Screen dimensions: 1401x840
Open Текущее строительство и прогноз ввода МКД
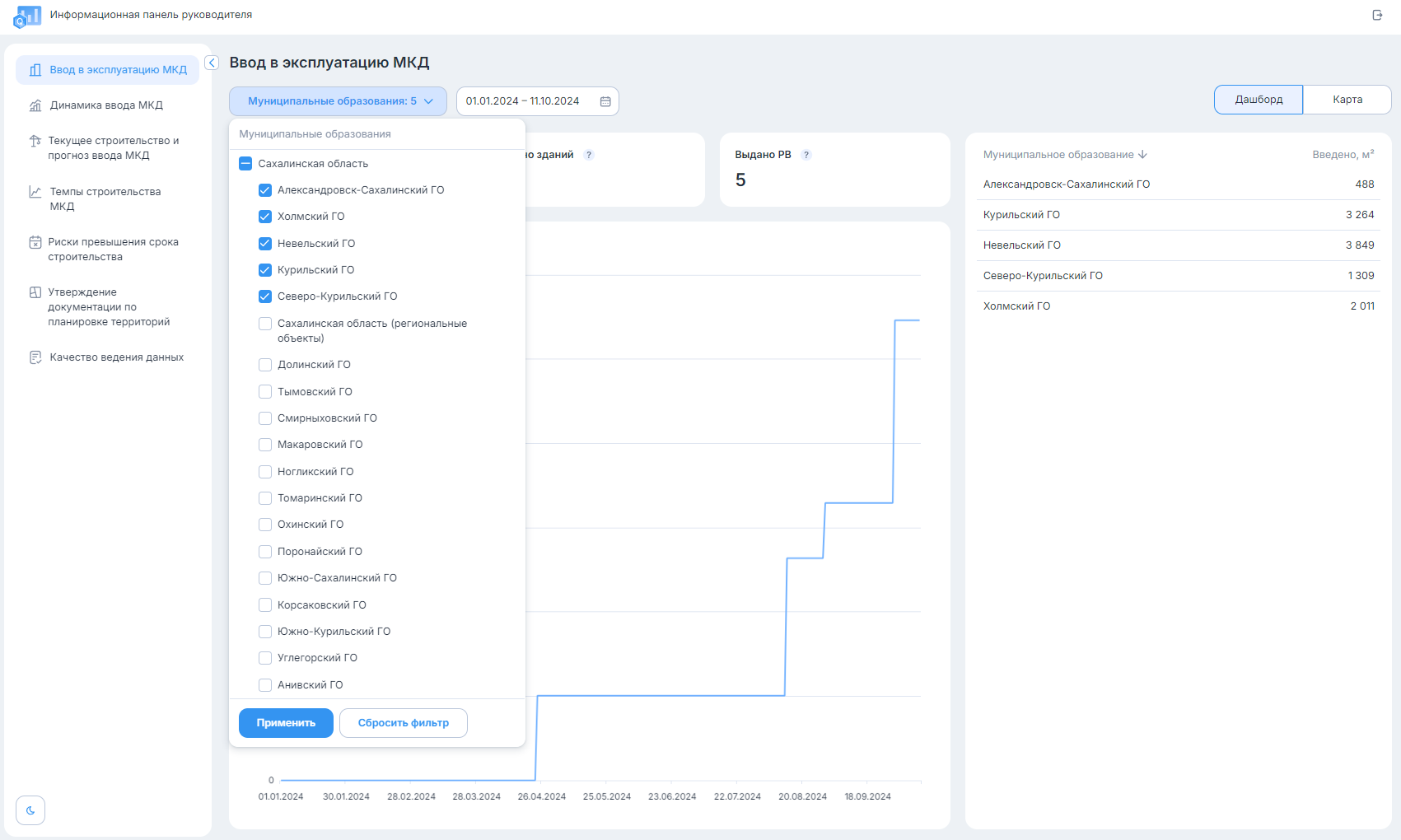tap(108, 148)
